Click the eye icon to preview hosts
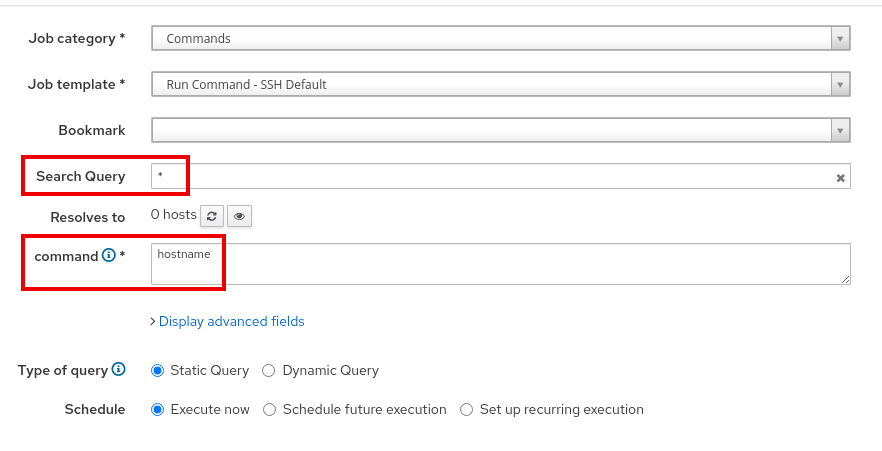 tap(239, 216)
